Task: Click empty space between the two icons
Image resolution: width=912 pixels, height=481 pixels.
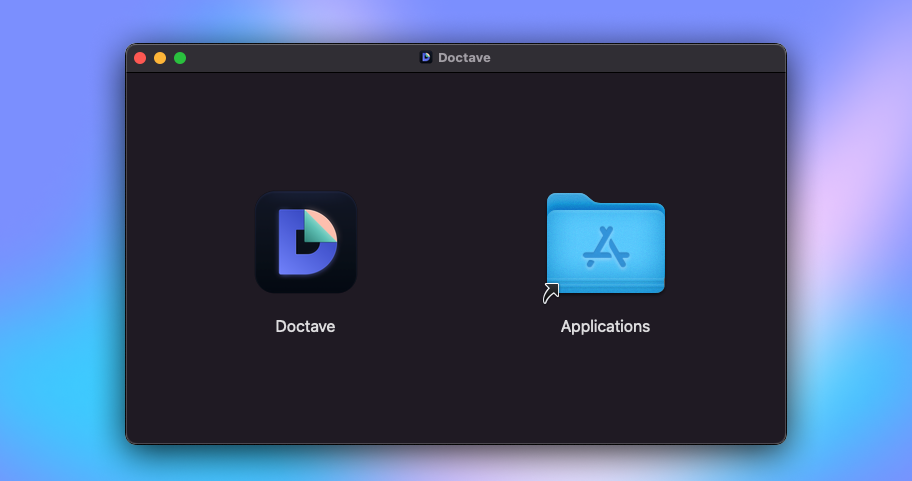Action: click(x=455, y=245)
